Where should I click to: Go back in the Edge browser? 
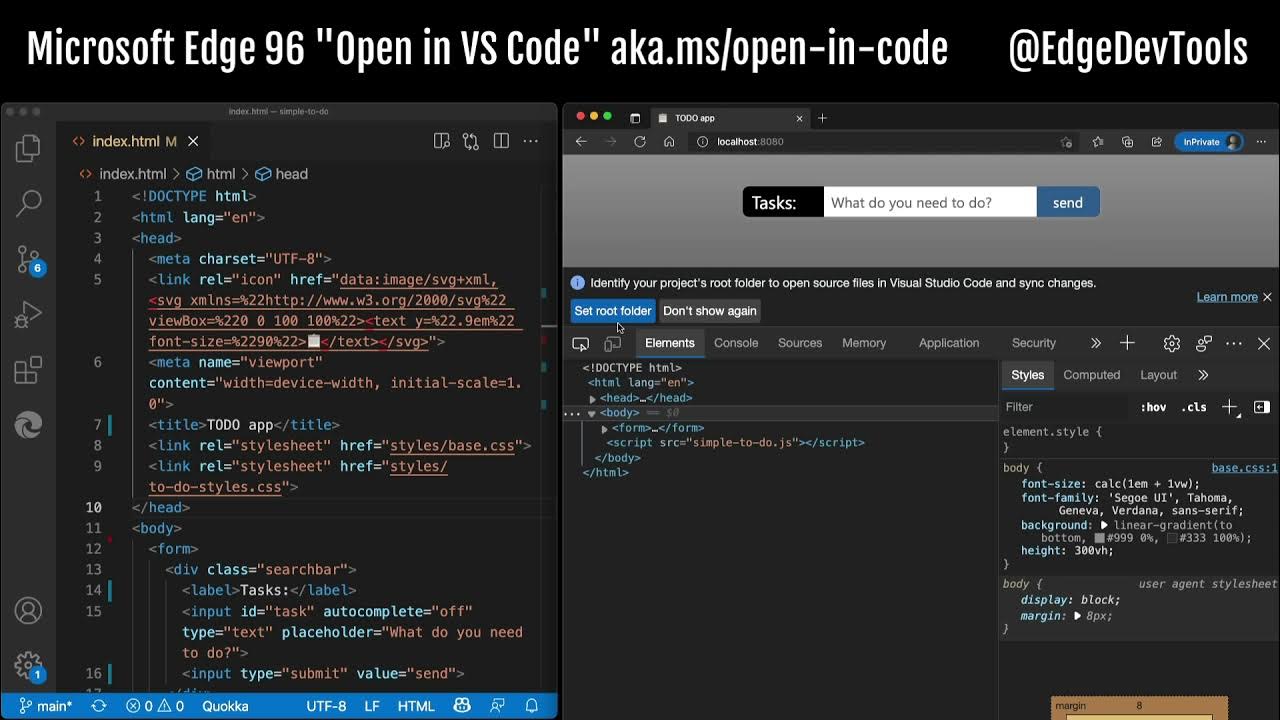[x=581, y=142]
